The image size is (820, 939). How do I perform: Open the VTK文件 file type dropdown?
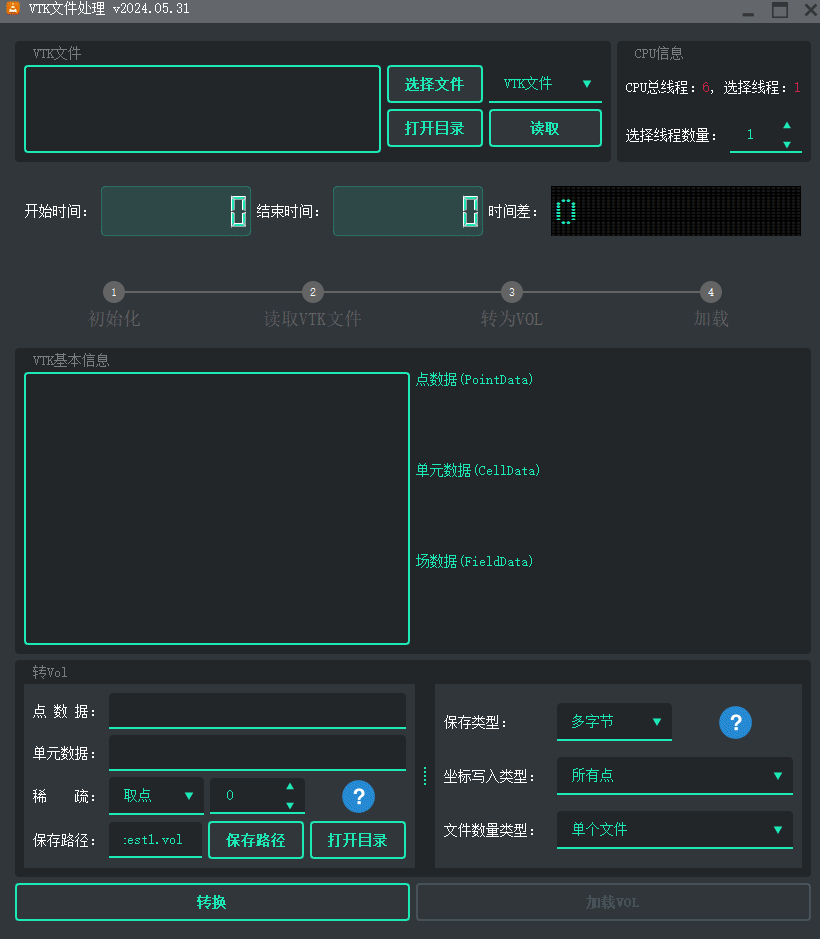click(x=545, y=85)
